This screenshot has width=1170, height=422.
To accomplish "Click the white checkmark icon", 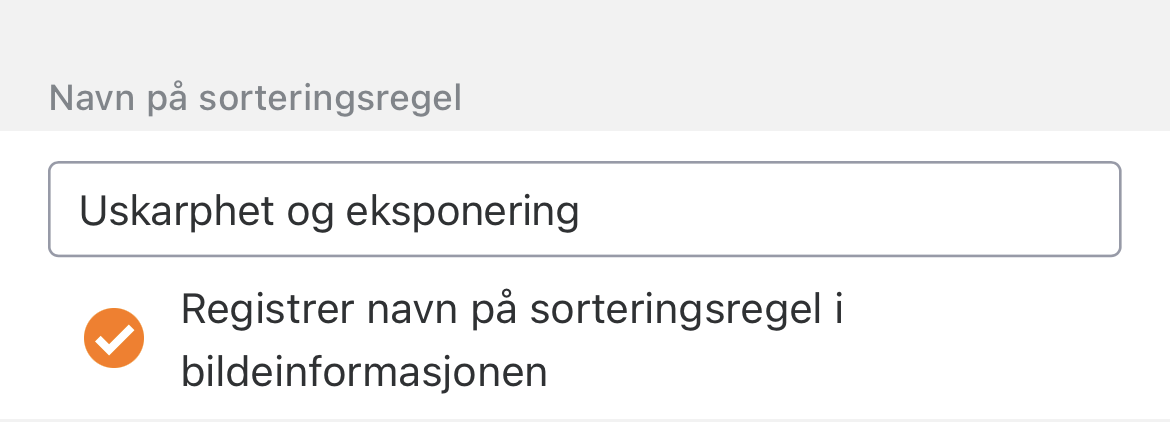I will pos(114,340).
